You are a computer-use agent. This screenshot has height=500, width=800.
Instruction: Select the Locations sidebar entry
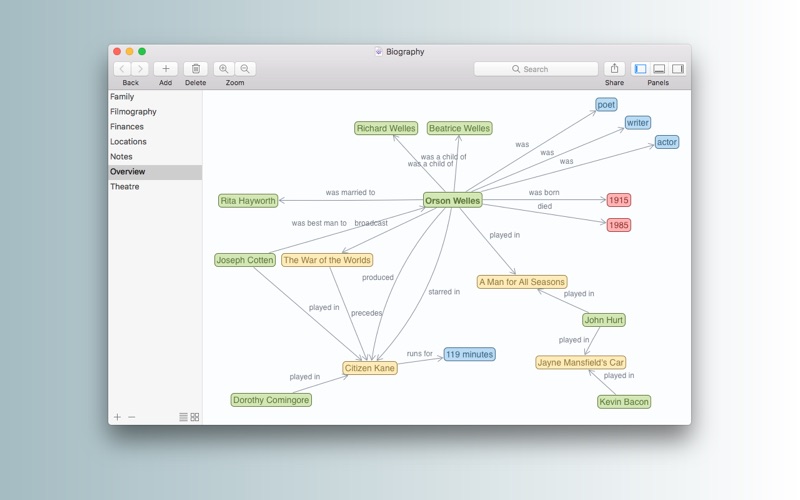[155, 141]
